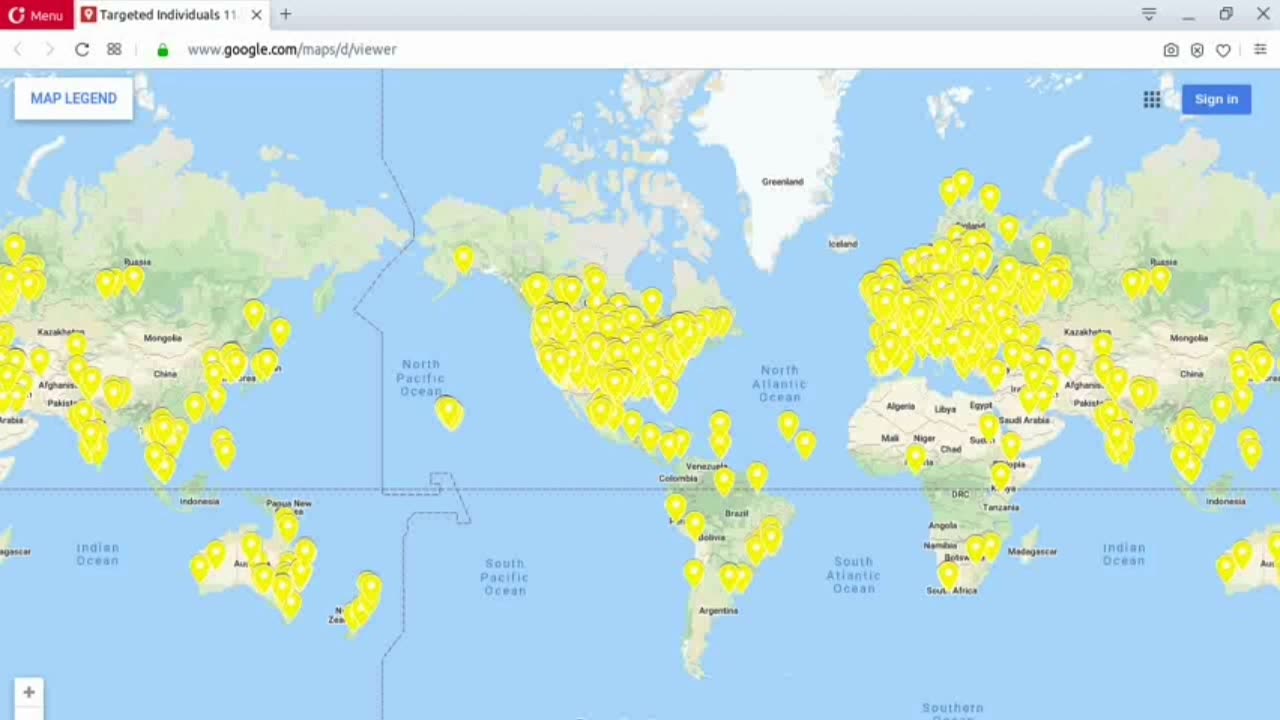The height and width of the screenshot is (720, 1280).
Task: Select the pin in South Africa
Action: tap(948, 575)
